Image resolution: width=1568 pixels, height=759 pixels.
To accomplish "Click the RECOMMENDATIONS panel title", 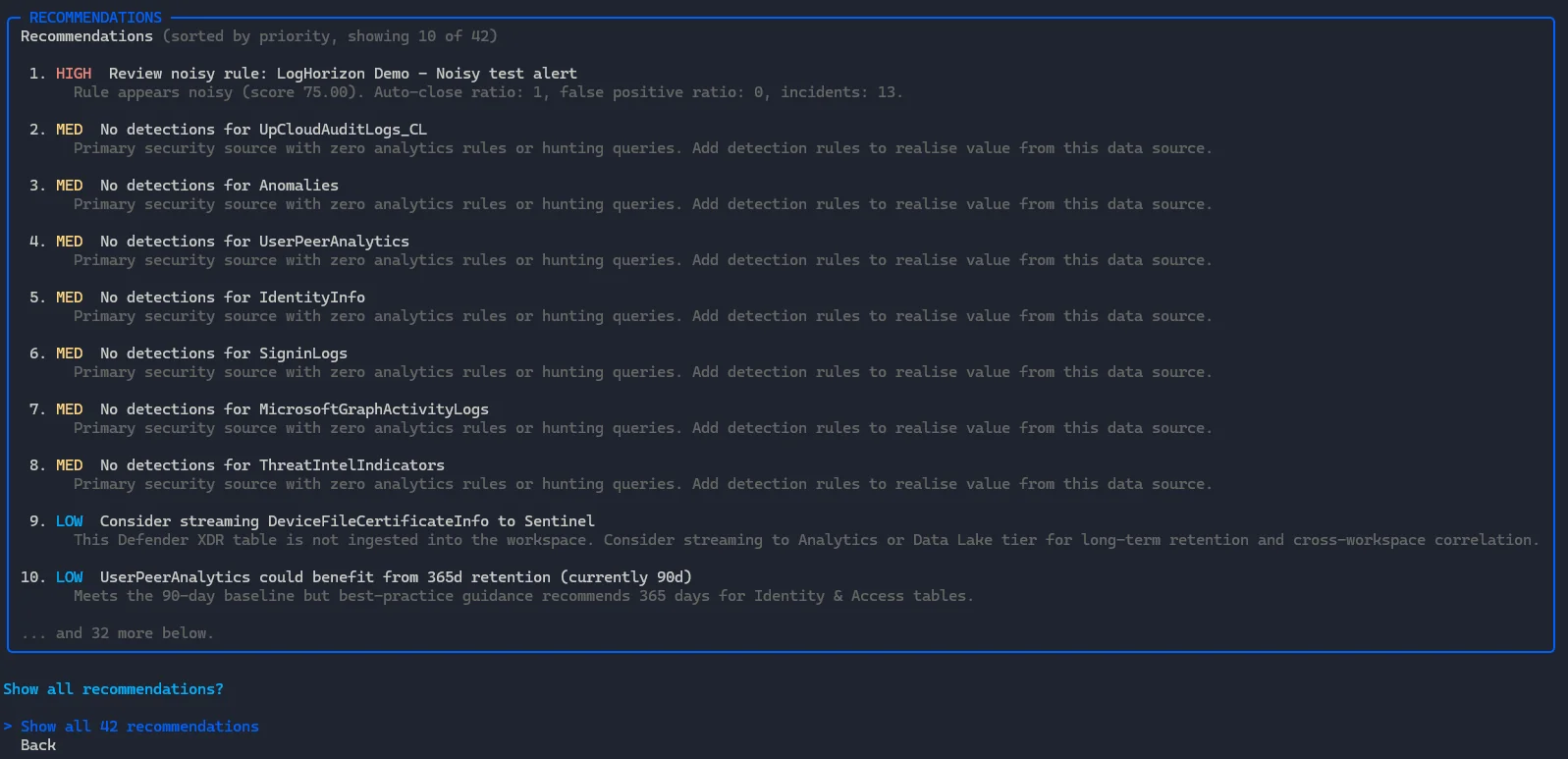I will (x=95, y=18).
